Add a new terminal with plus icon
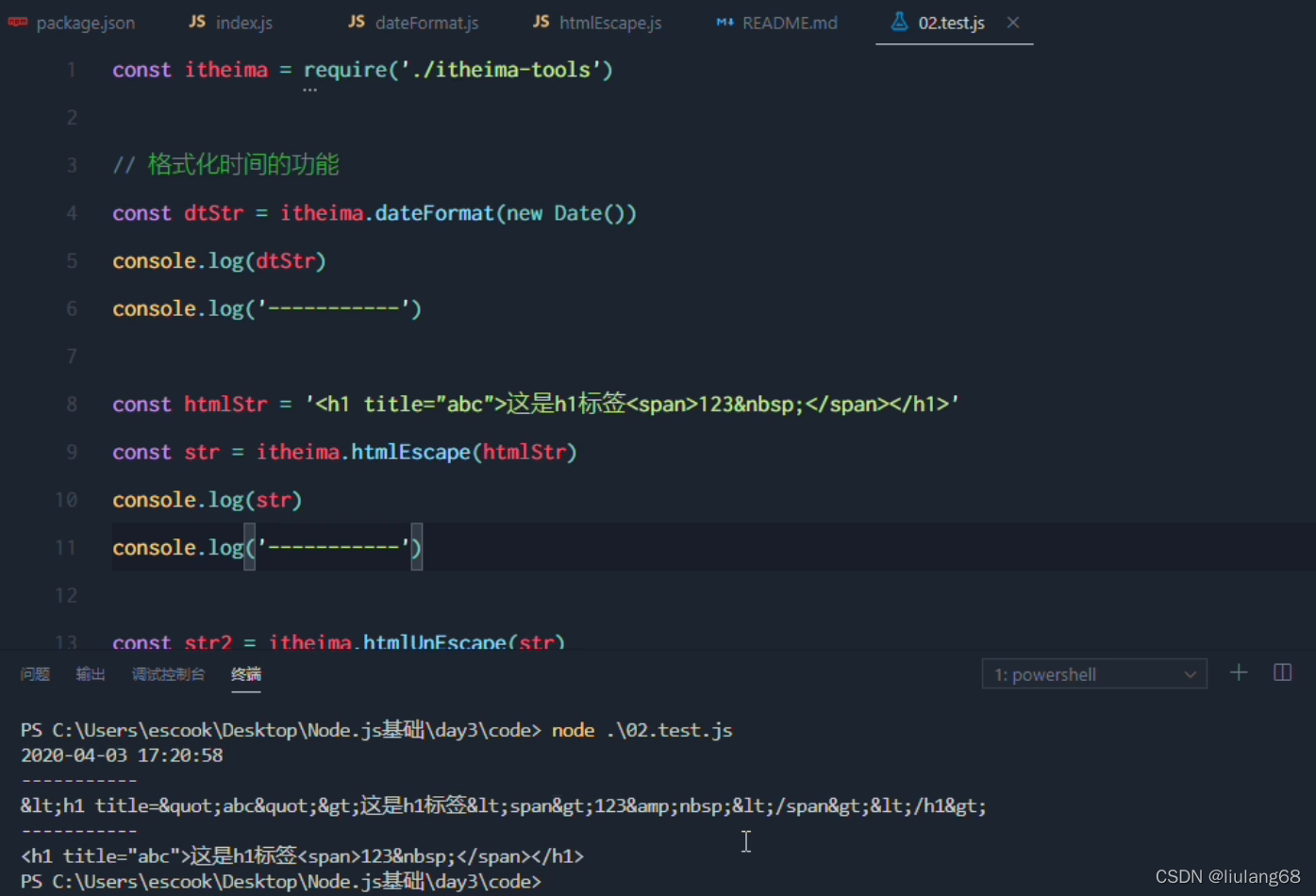This screenshot has width=1316, height=896. coord(1239,672)
